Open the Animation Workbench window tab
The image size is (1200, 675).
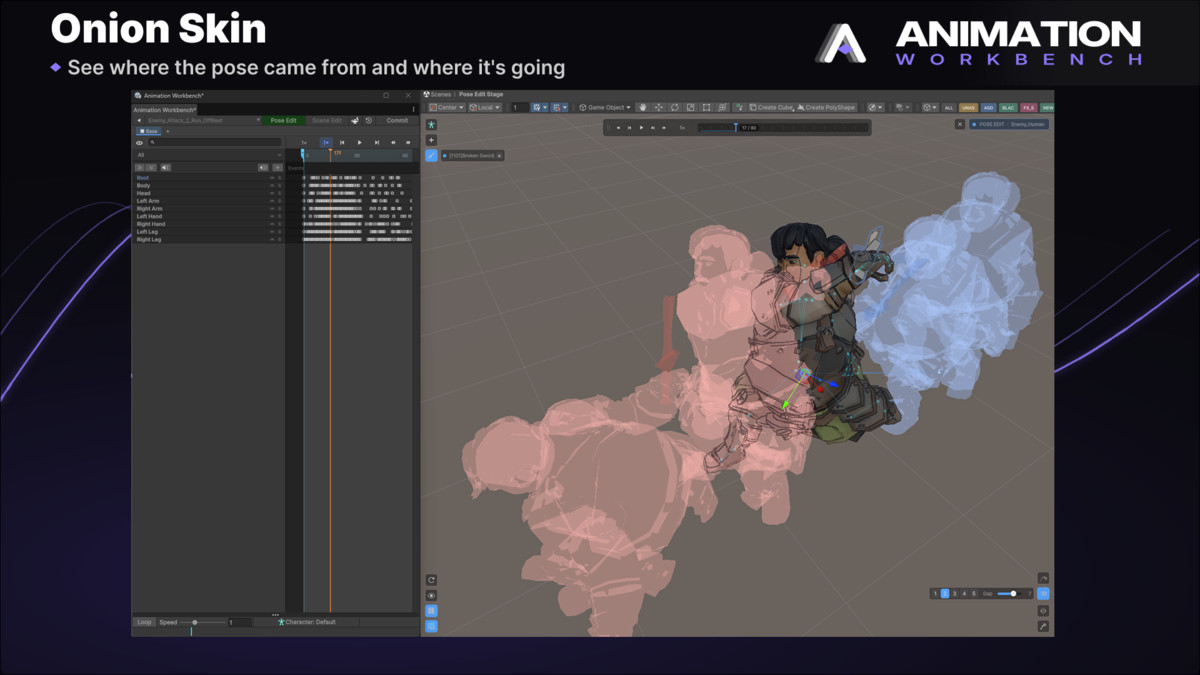pos(165,110)
